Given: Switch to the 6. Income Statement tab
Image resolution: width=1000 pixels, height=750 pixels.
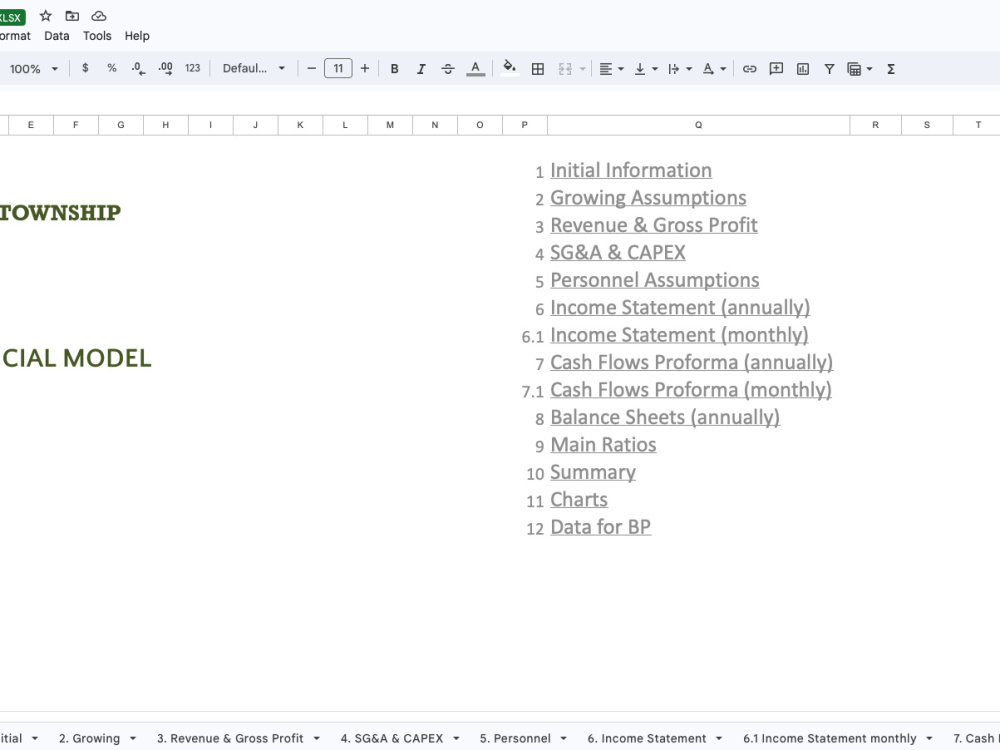Looking at the screenshot, I should pyautogui.click(x=647, y=738).
